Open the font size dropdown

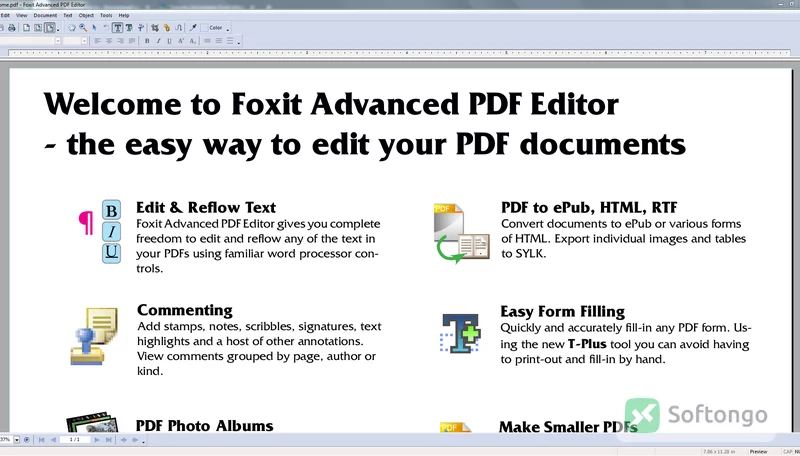pyautogui.click(x=84, y=41)
